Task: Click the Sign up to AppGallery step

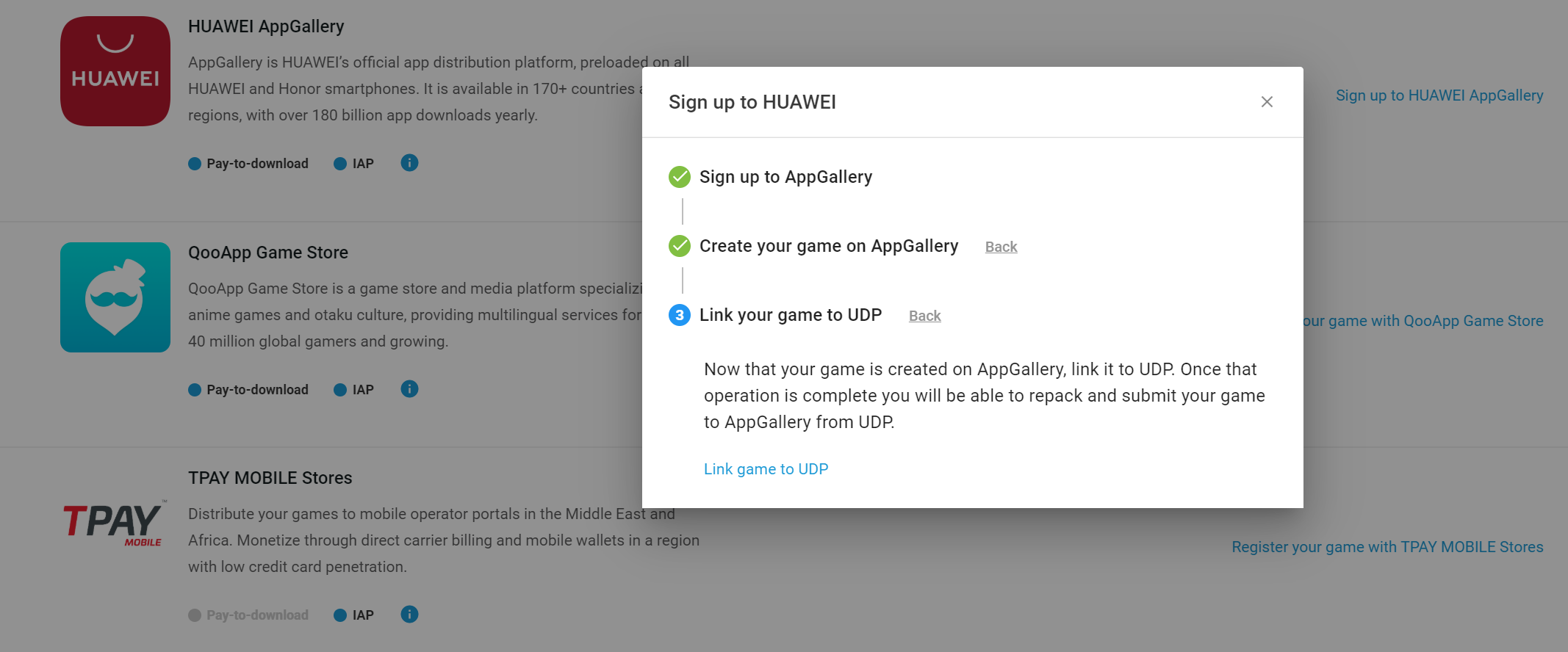Action: [x=785, y=177]
